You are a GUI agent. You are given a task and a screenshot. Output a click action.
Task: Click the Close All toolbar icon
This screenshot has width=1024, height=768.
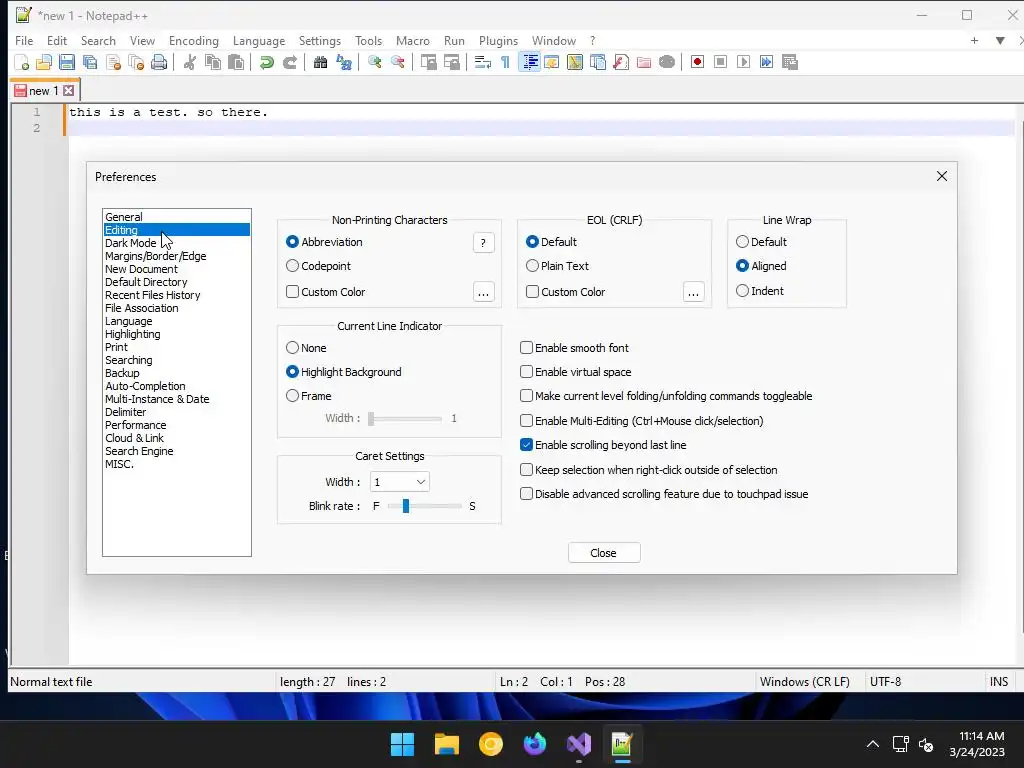click(x=136, y=62)
